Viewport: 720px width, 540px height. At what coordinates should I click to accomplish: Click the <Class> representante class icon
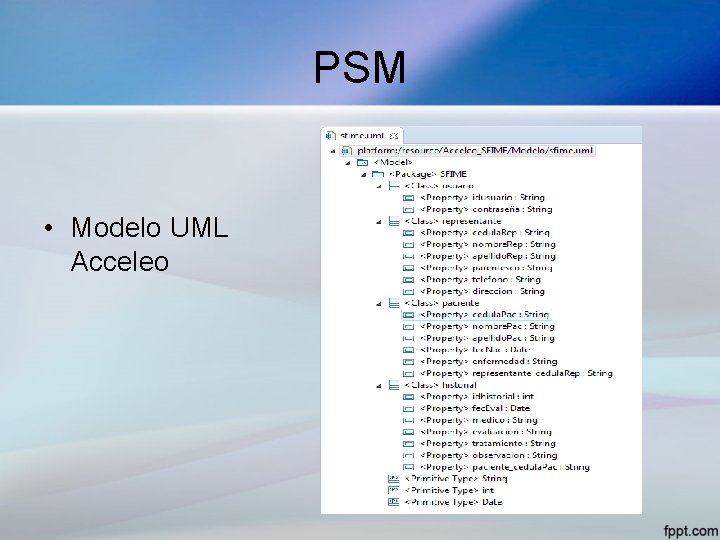394,221
